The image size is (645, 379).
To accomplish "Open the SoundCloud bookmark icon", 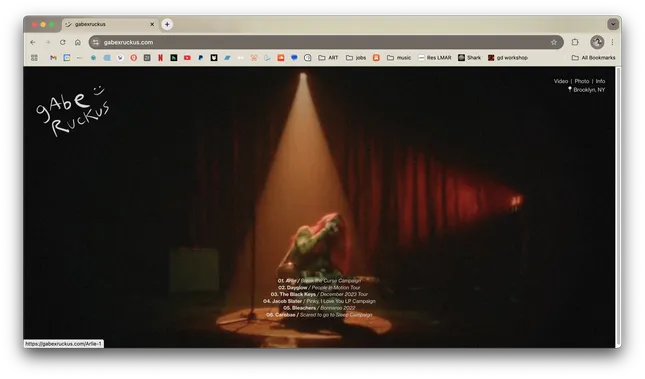I will point(281,58).
